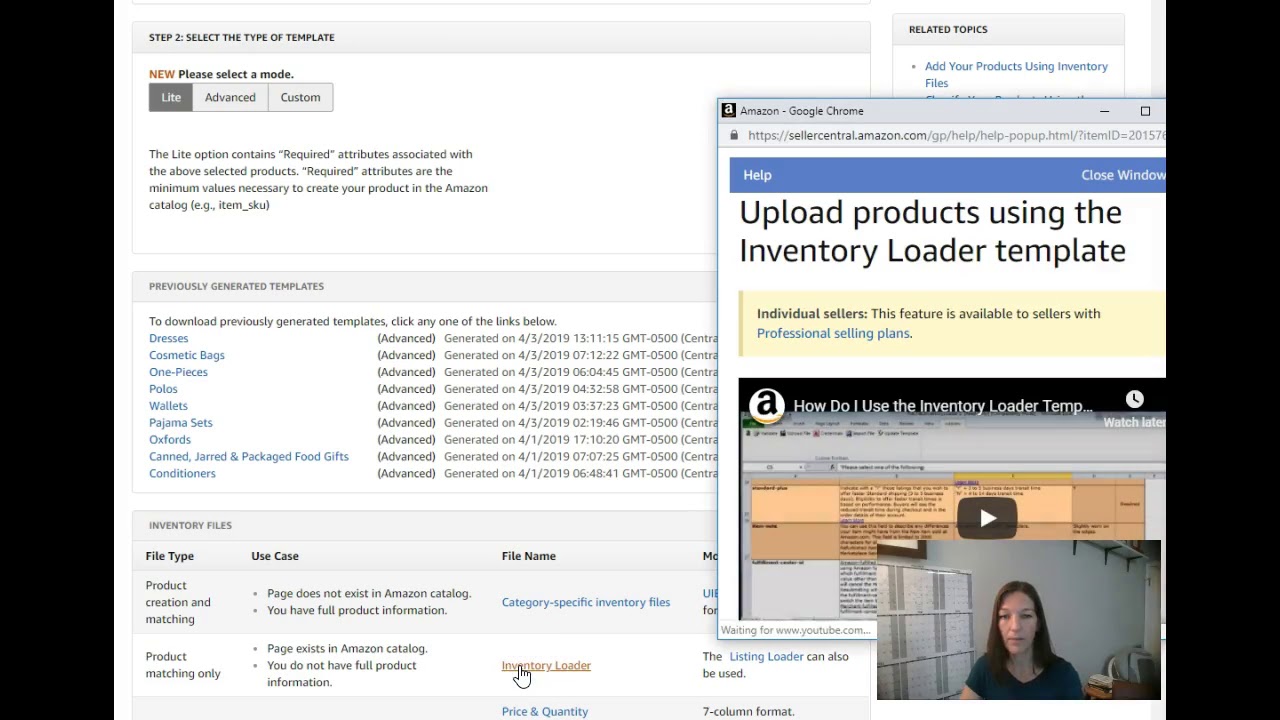Click Close Window in Help popup

coord(1123,175)
